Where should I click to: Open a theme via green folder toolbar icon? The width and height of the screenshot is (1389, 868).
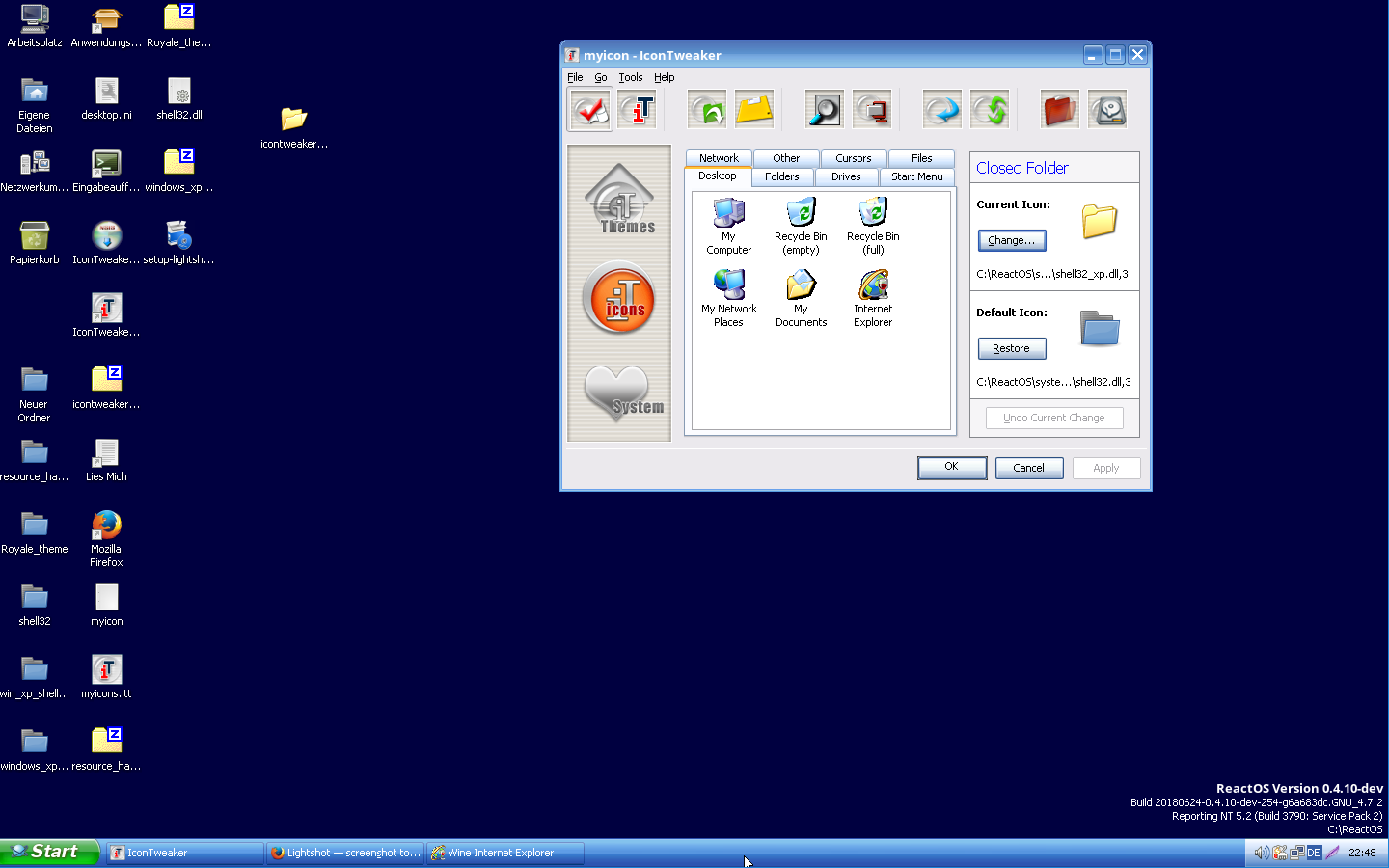[x=707, y=108]
